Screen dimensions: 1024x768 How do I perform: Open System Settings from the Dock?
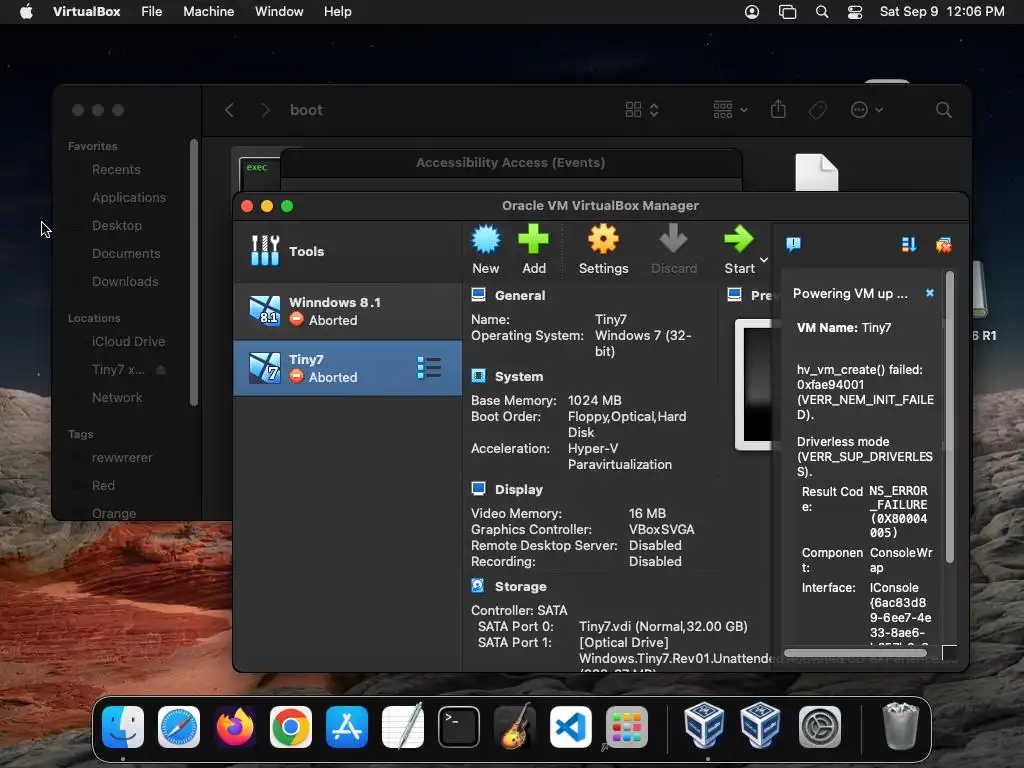click(x=820, y=727)
